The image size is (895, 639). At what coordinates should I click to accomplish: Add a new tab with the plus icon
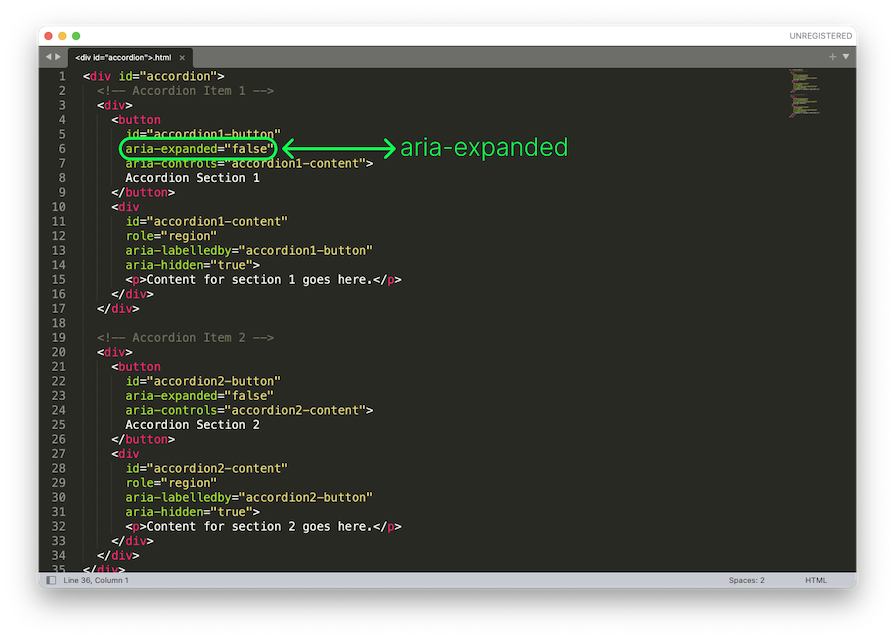click(832, 57)
